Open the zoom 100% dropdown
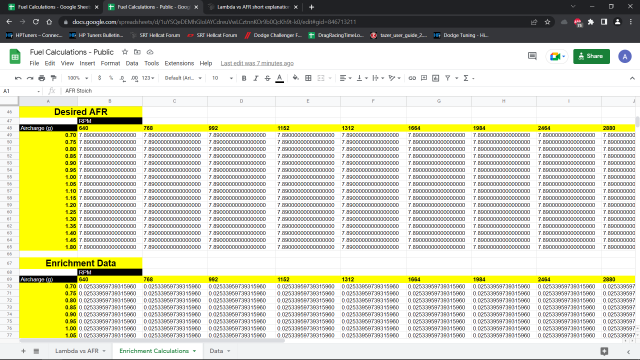Screen dimensions: 640x360 78,78
